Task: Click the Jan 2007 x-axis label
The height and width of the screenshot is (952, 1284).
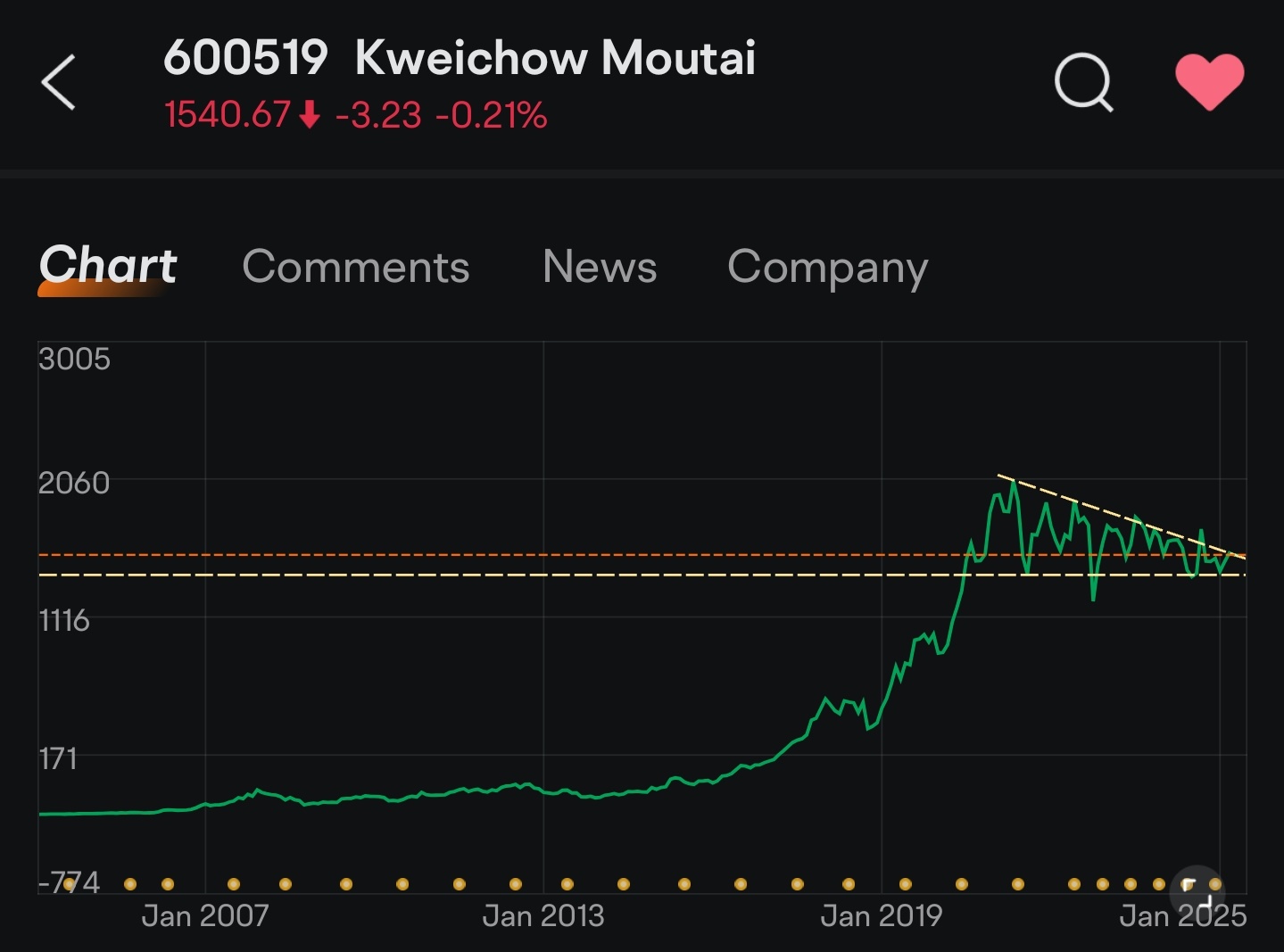Action: pos(205,916)
